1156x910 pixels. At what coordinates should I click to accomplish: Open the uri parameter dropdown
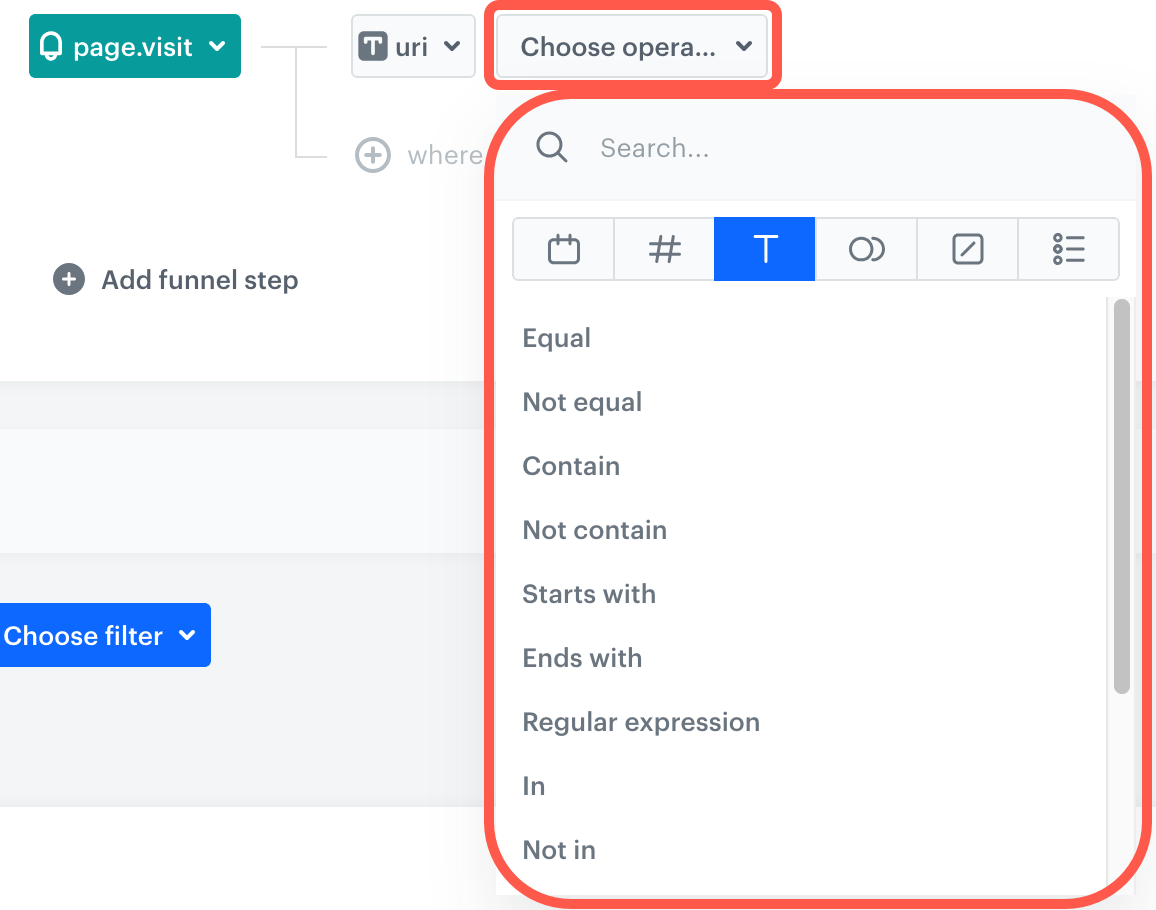pos(413,46)
